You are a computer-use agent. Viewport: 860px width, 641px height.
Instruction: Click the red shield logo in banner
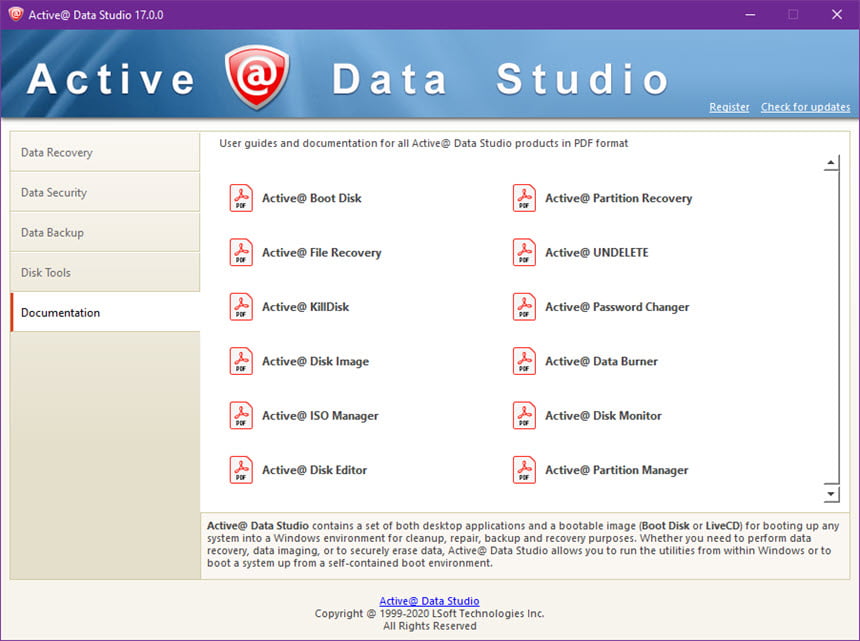tap(257, 77)
